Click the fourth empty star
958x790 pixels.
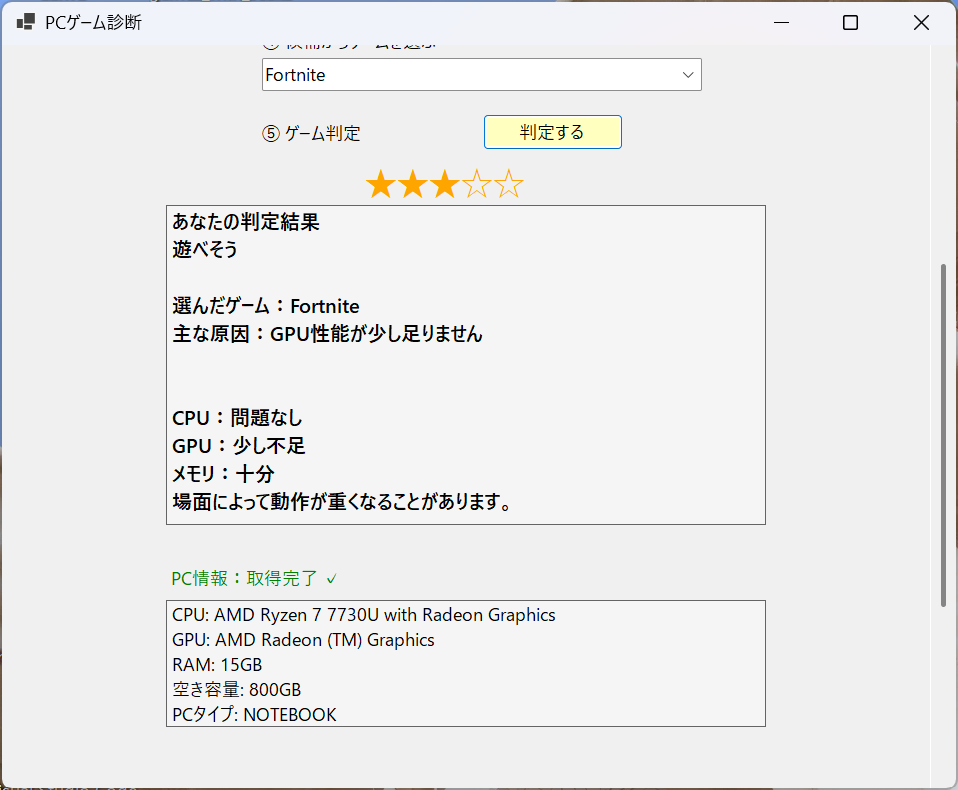coord(477,184)
